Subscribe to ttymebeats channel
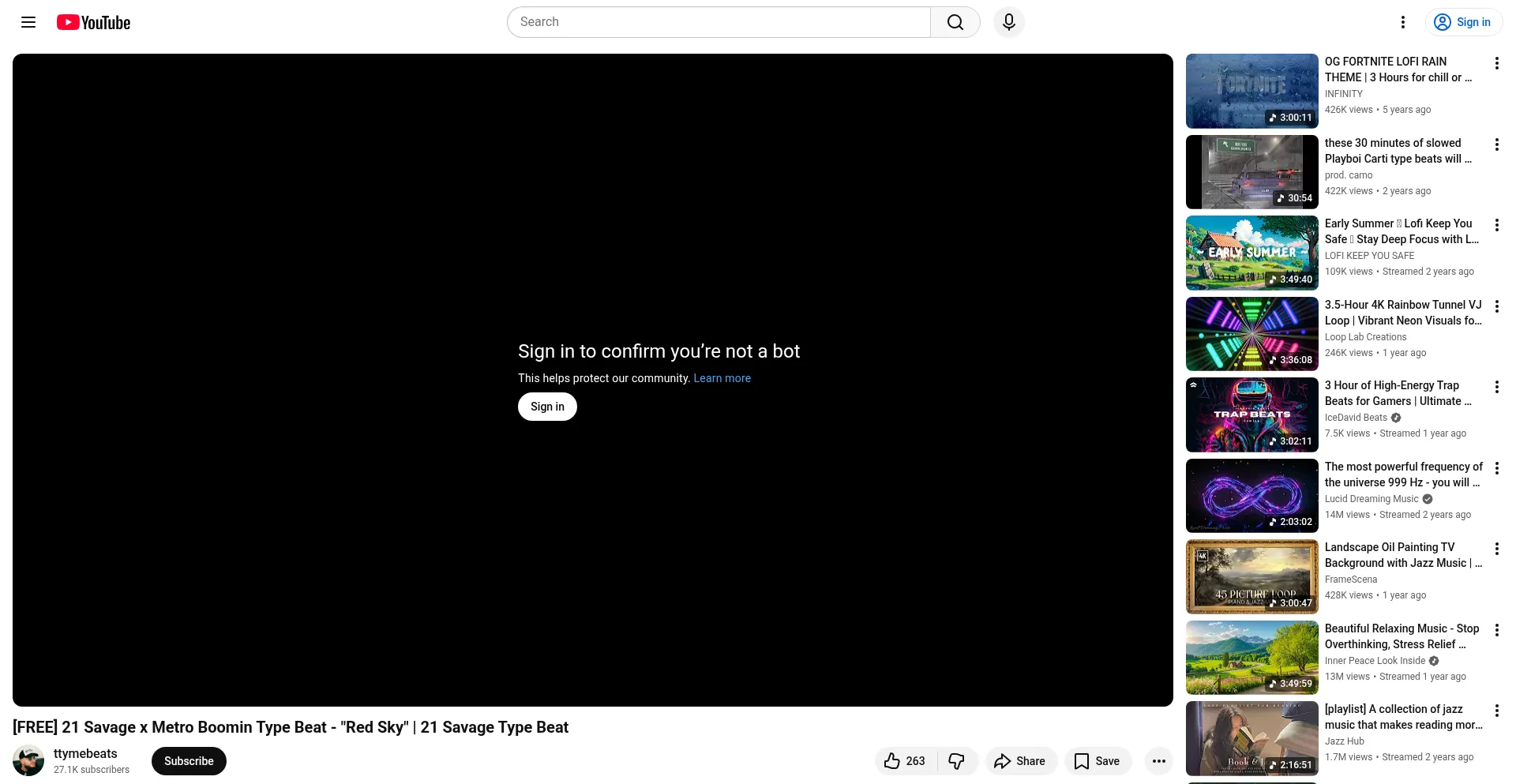This screenshot has height=784, width=1516. click(189, 761)
